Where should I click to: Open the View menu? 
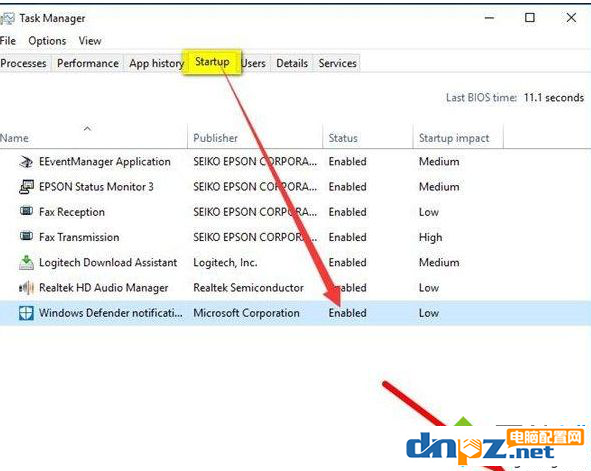[x=90, y=41]
